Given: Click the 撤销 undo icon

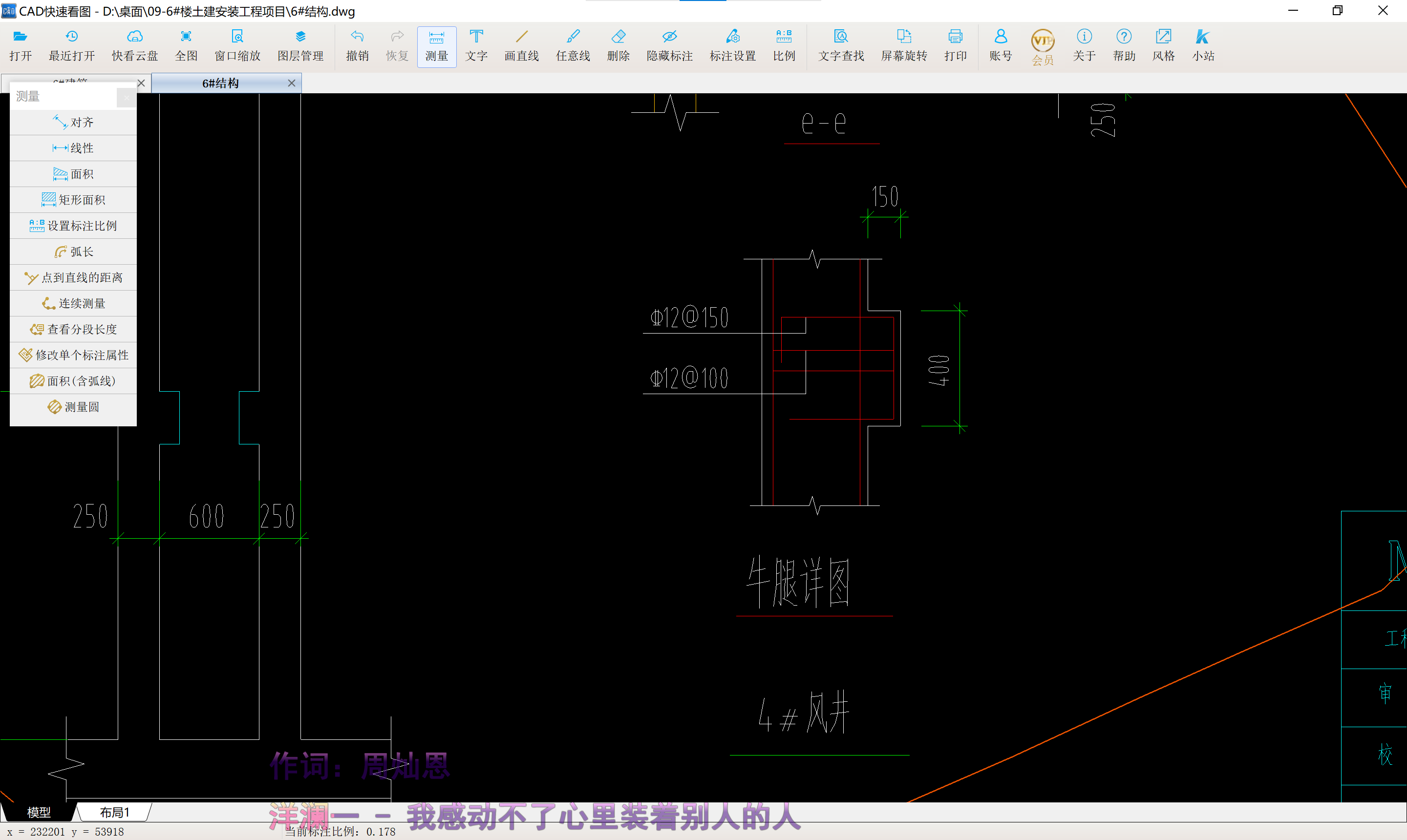Looking at the screenshot, I should pos(357,46).
